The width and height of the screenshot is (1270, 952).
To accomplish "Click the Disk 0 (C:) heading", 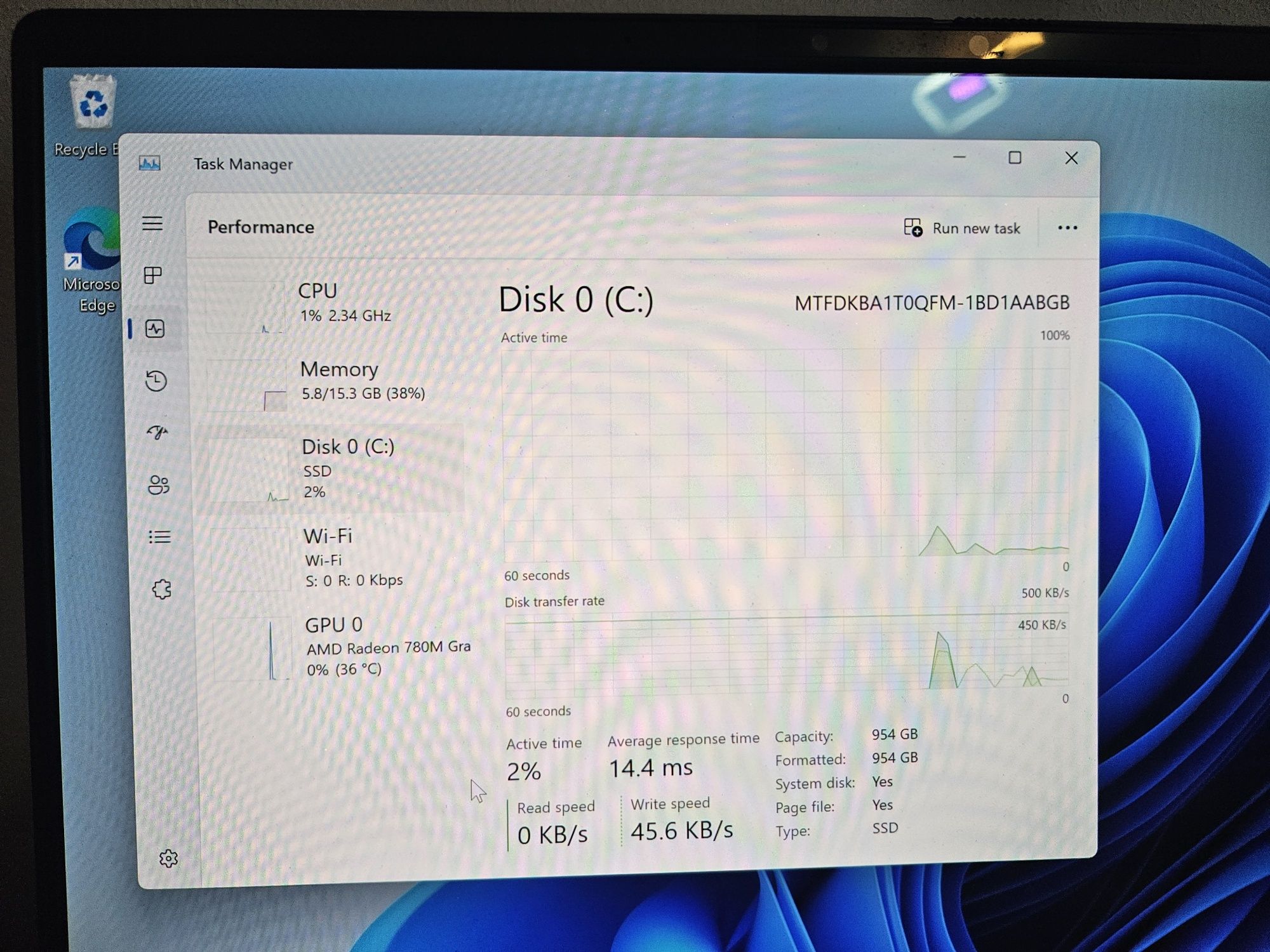I will [576, 300].
